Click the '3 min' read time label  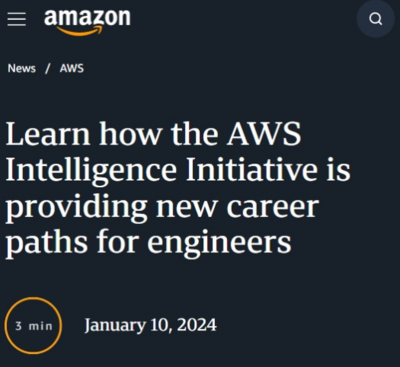coord(34,326)
